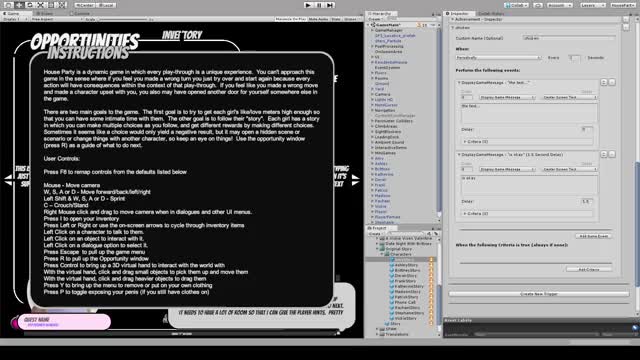Viewport: 640px width, 360px height.
Task: Toggle Maximize On Play in Game view
Action: pyautogui.click(x=290, y=19)
